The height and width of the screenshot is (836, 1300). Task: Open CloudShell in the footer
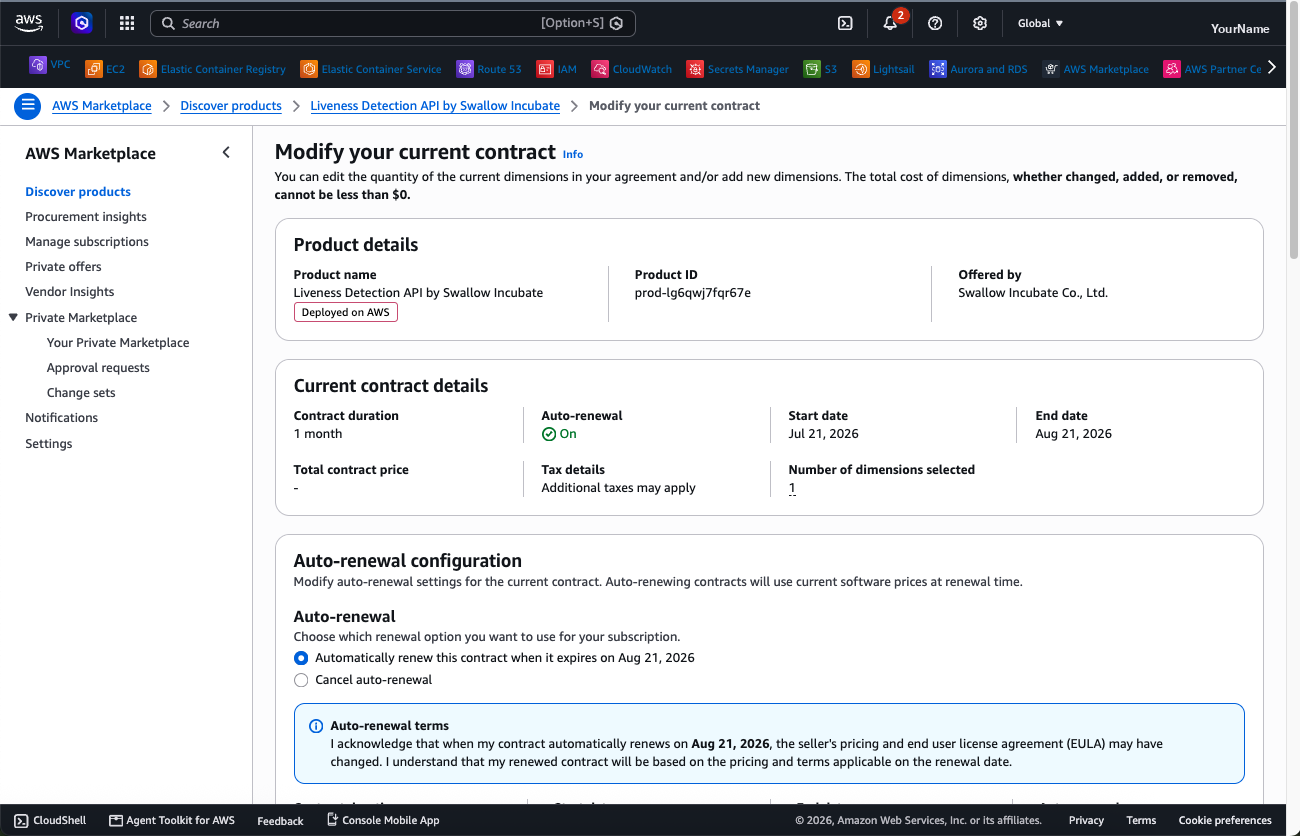(50, 820)
